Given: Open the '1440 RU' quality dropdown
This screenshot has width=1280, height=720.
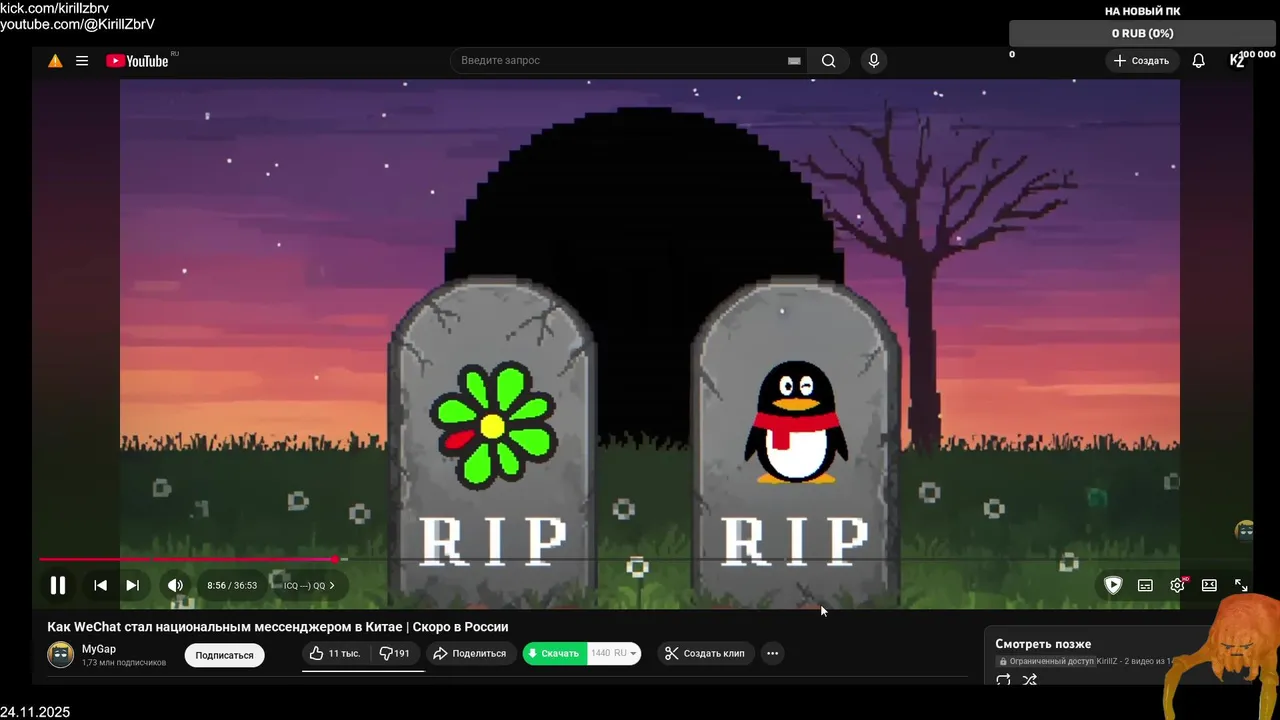Looking at the screenshot, I should tap(614, 653).
